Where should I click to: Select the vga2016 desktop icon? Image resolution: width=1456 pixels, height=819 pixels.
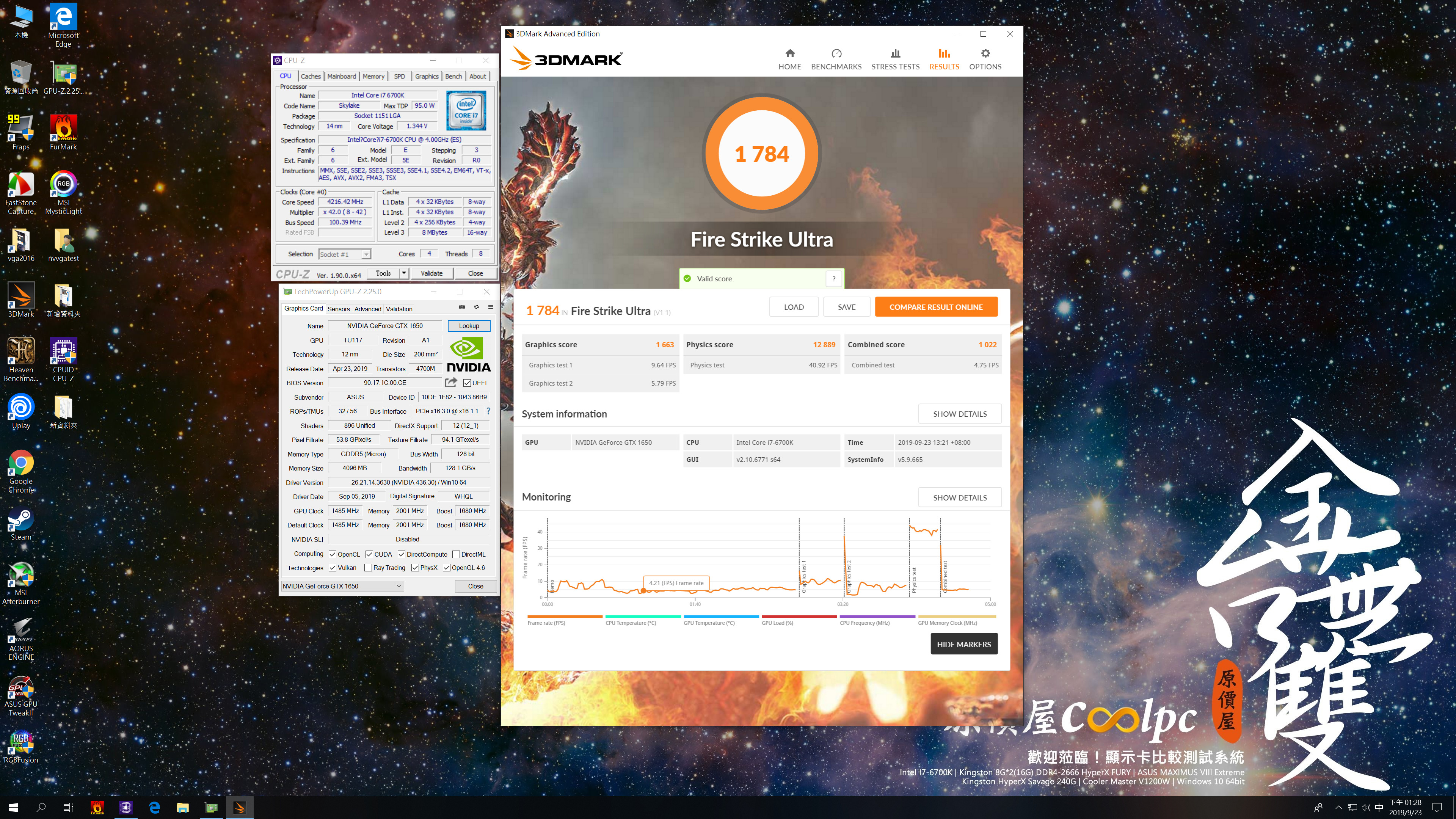point(21,245)
